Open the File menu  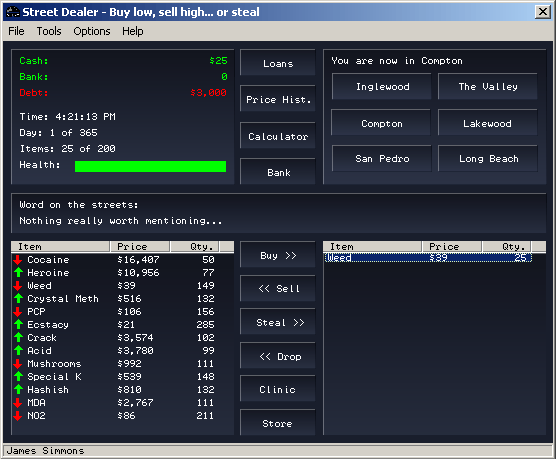click(x=16, y=31)
